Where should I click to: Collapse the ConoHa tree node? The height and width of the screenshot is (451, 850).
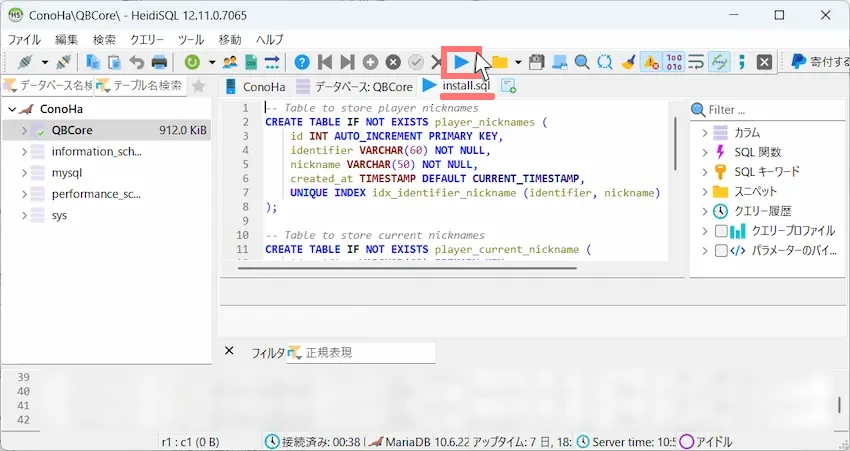12,109
